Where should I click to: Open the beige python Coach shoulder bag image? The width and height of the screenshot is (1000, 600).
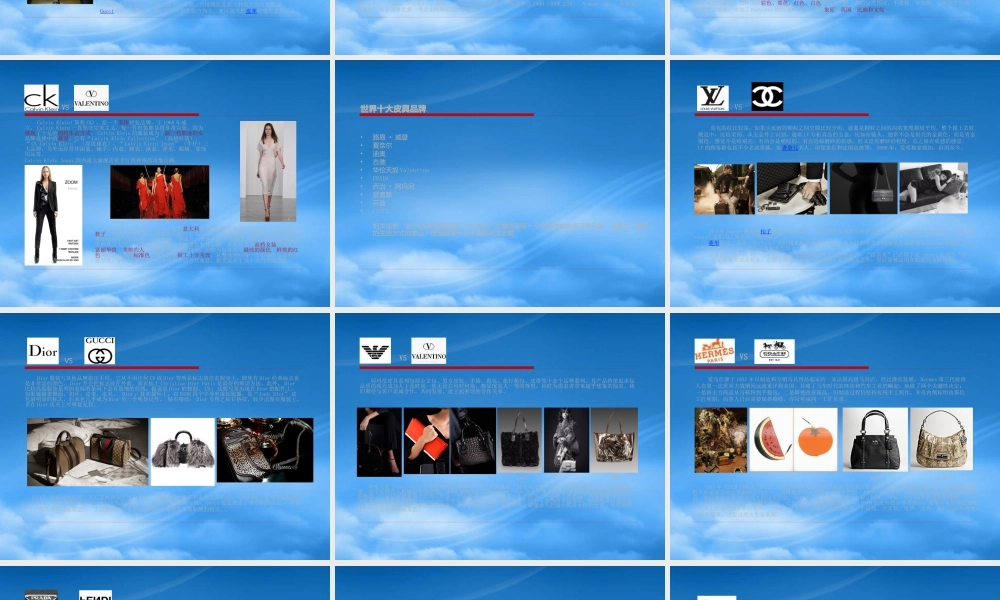click(942, 439)
